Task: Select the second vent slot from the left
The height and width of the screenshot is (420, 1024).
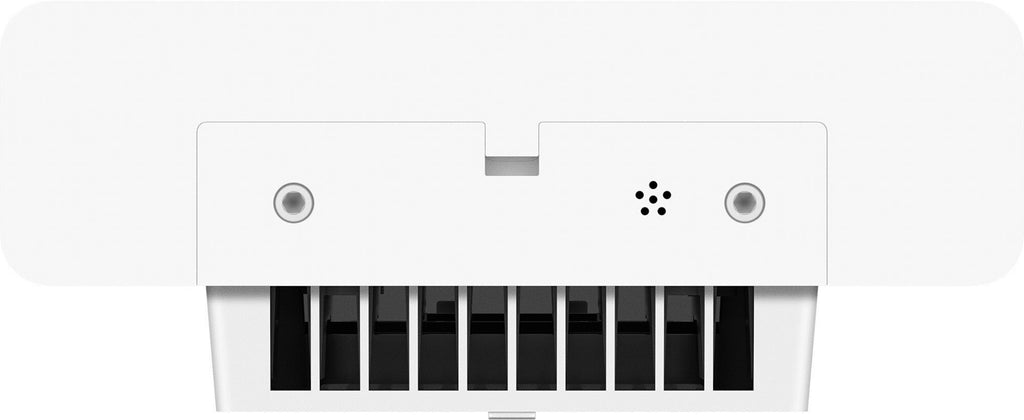Action: point(340,338)
